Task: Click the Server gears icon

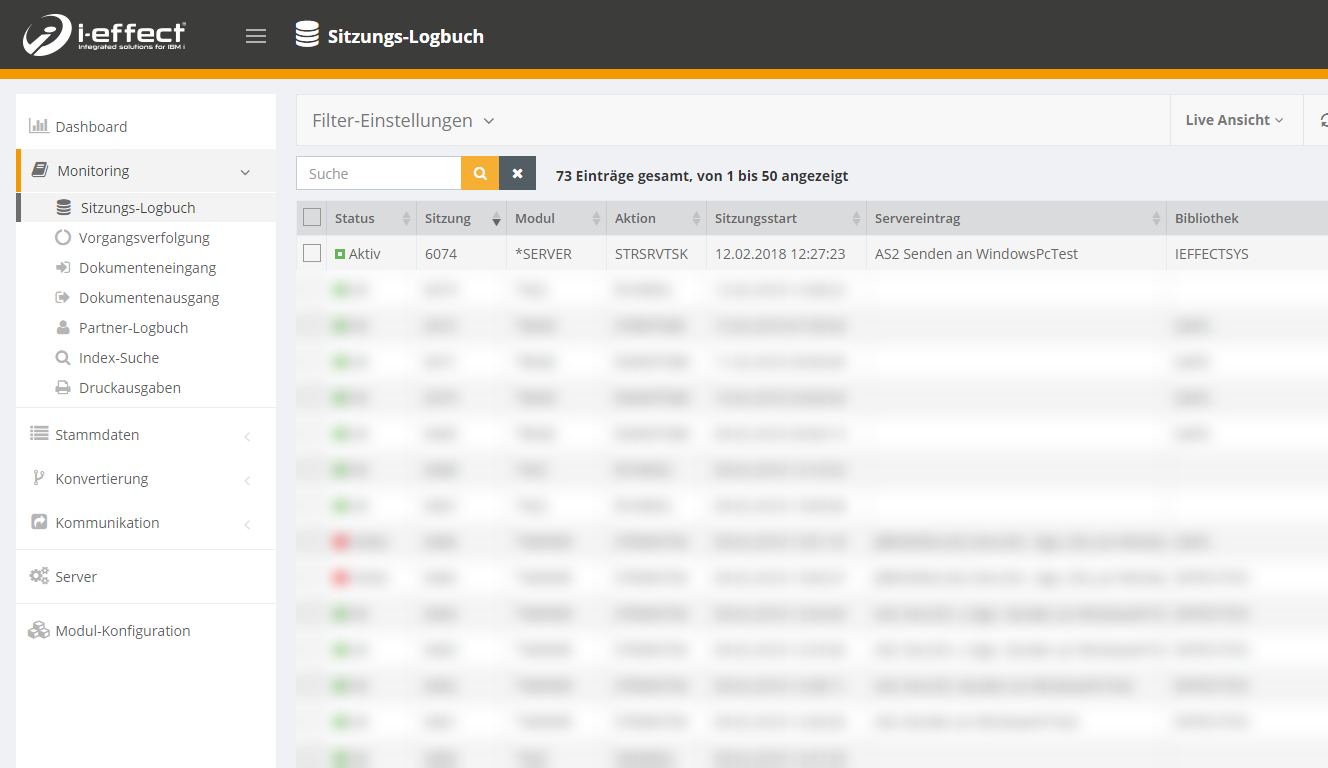Action: 39,576
